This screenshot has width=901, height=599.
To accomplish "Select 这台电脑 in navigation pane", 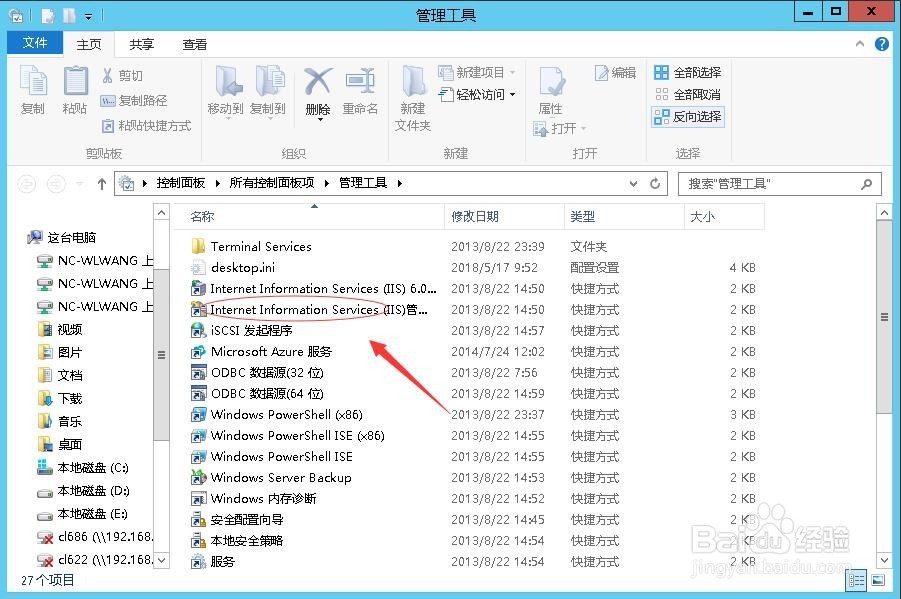I will point(62,237).
